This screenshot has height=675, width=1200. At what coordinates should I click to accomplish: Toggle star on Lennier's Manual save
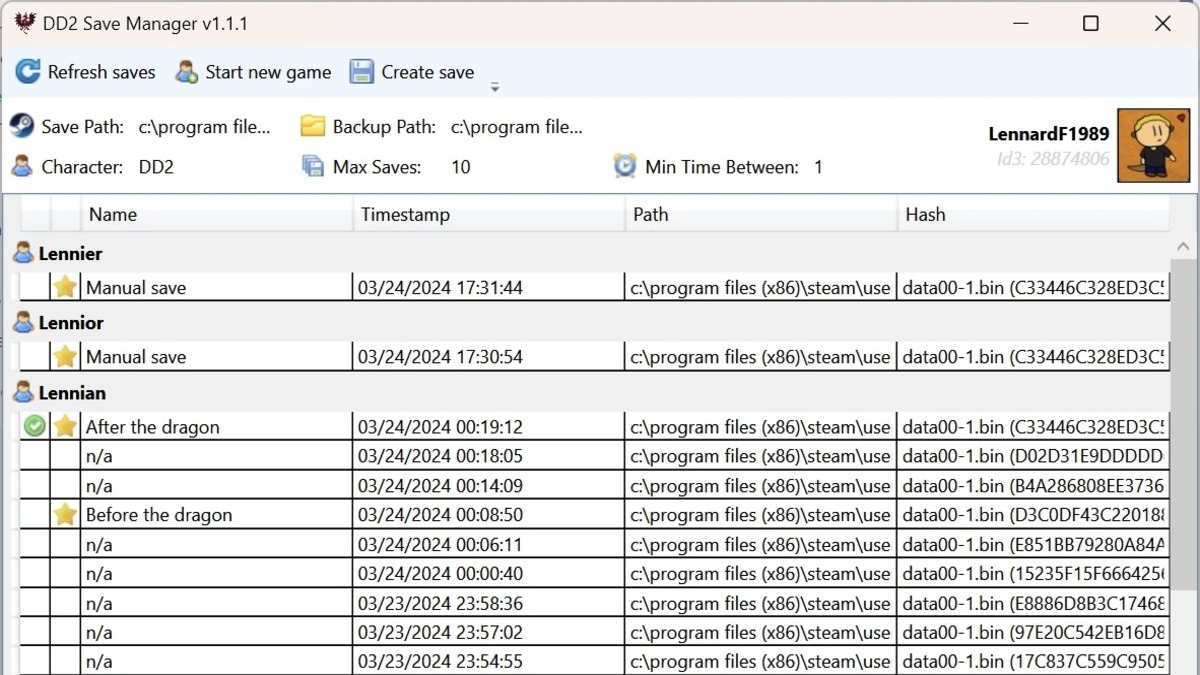click(65, 288)
